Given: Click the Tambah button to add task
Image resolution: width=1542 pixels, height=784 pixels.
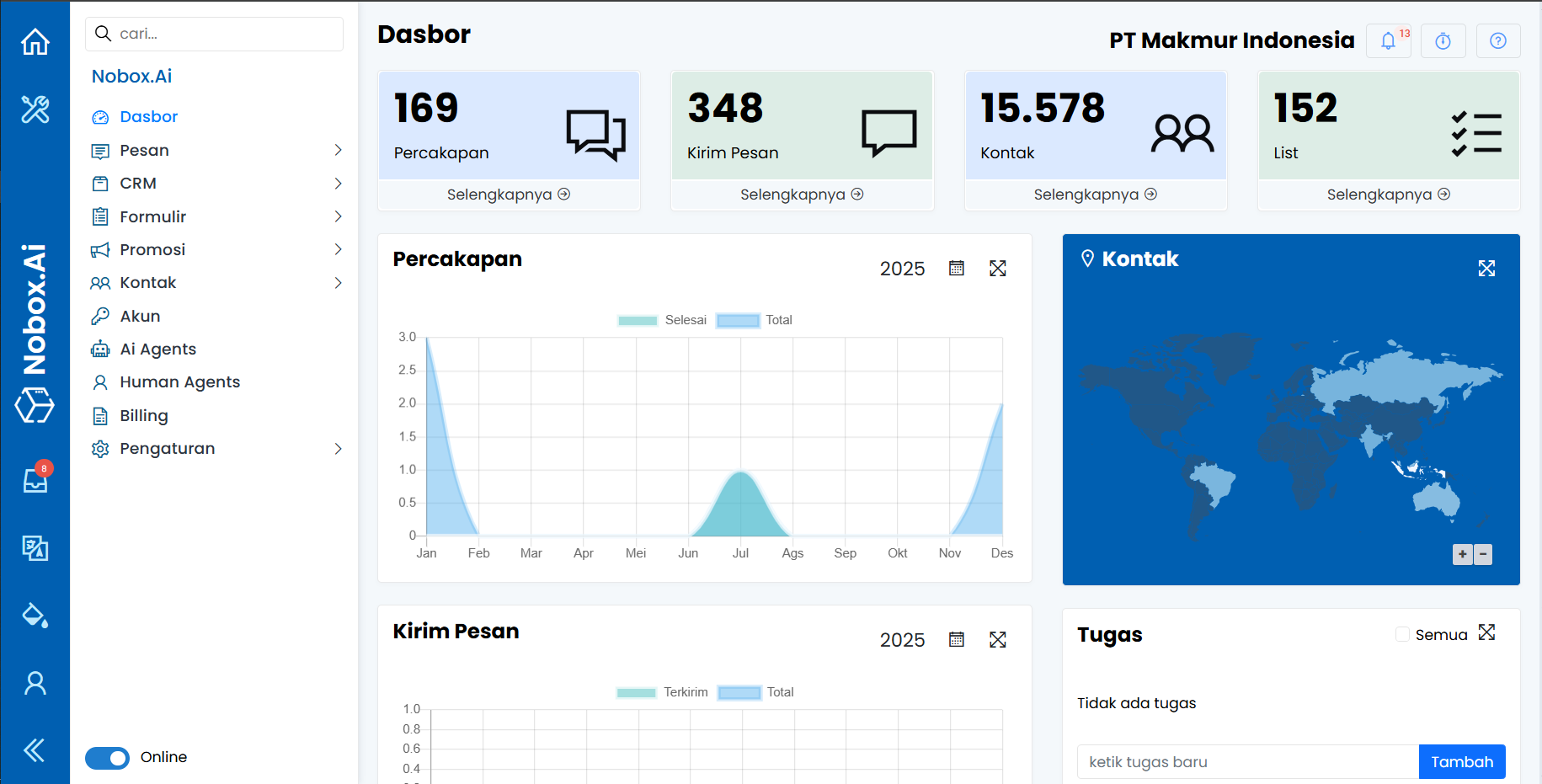Looking at the screenshot, I should coord(1461,762).
